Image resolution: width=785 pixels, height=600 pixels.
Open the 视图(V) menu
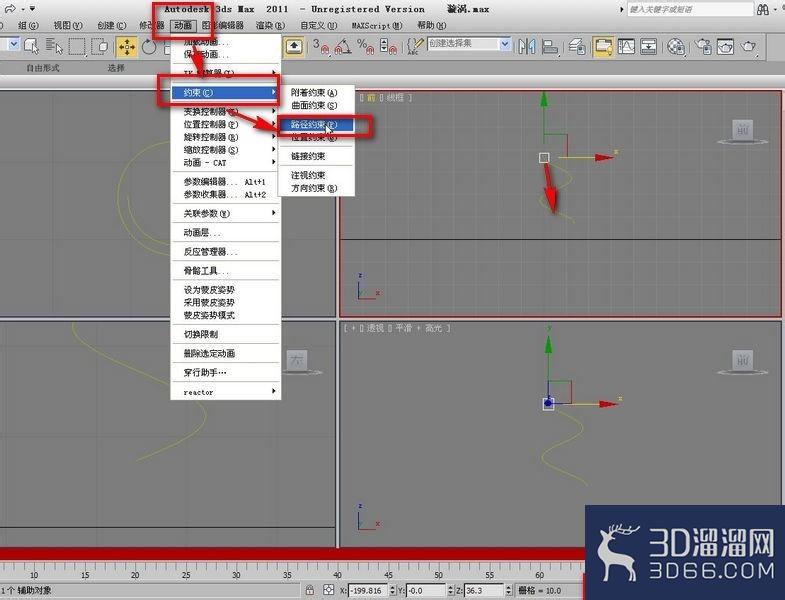coord(68,25)
